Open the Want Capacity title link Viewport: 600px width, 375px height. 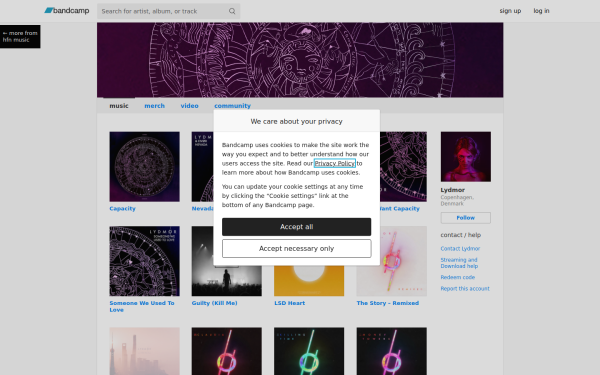pos(400,209)
